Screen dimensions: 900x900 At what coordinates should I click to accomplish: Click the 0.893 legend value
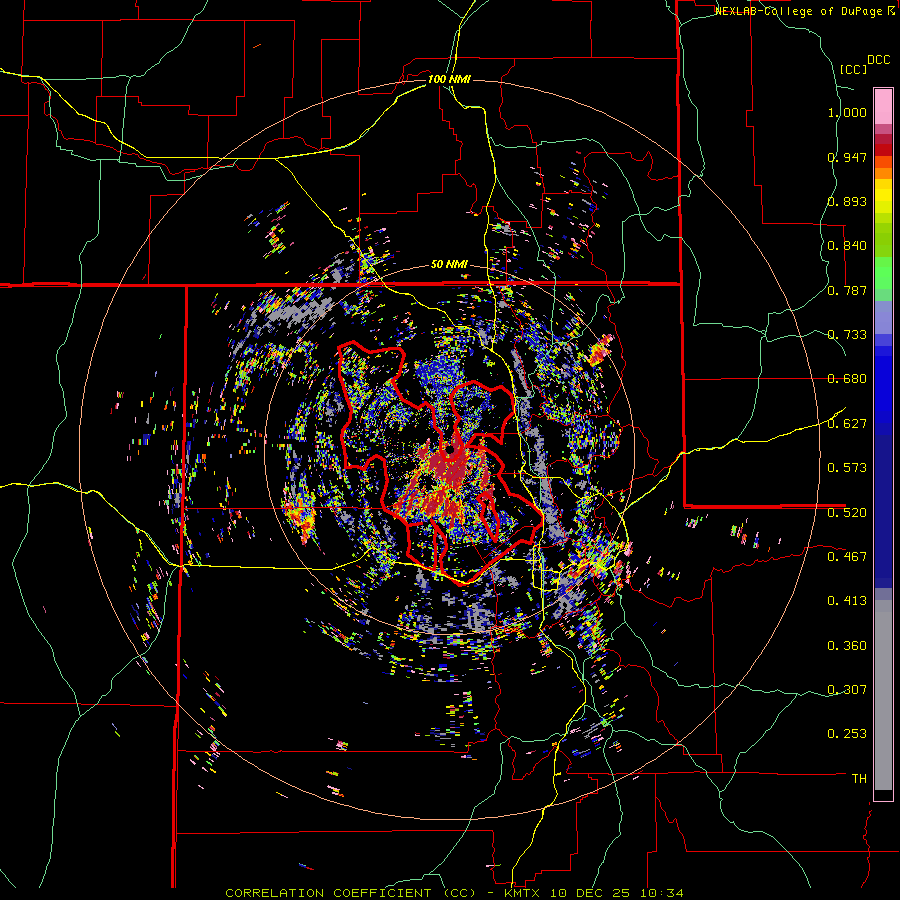pos(847,201)
